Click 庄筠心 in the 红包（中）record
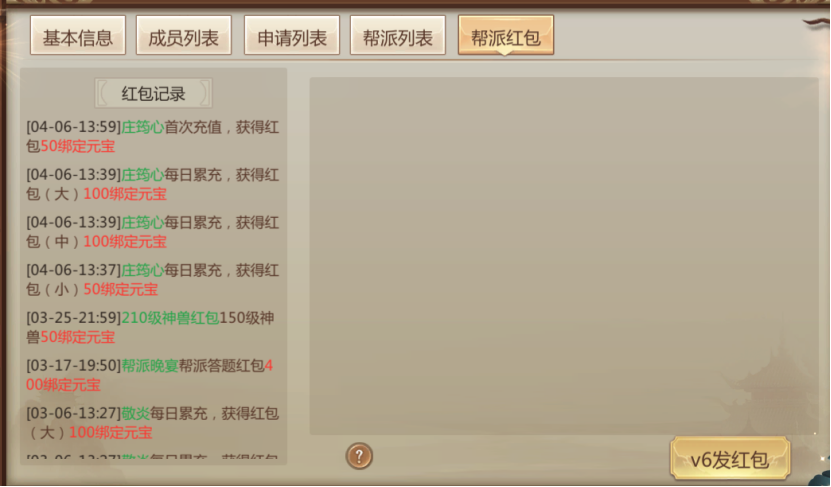 click(143, 223)
